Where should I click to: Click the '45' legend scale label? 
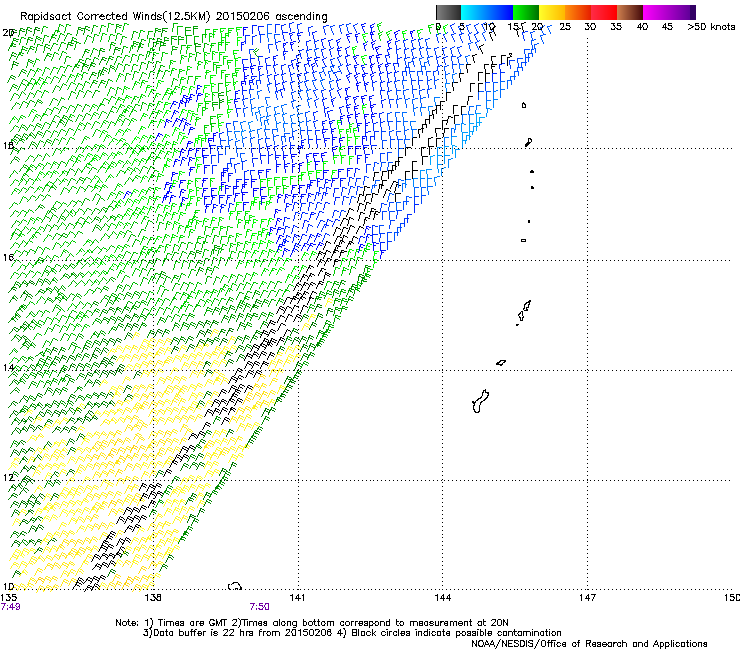667,26
